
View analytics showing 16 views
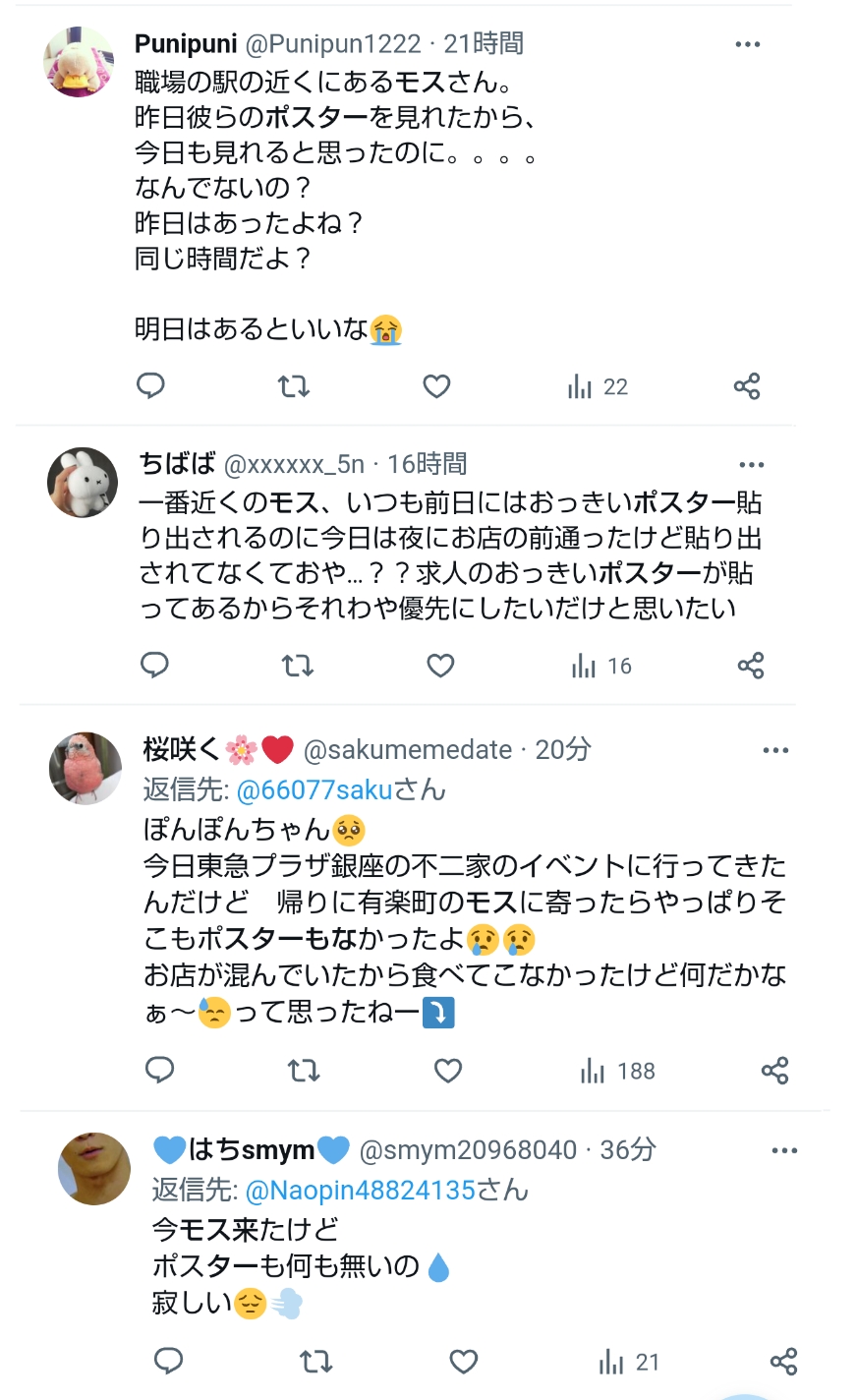tap(600, 667)
